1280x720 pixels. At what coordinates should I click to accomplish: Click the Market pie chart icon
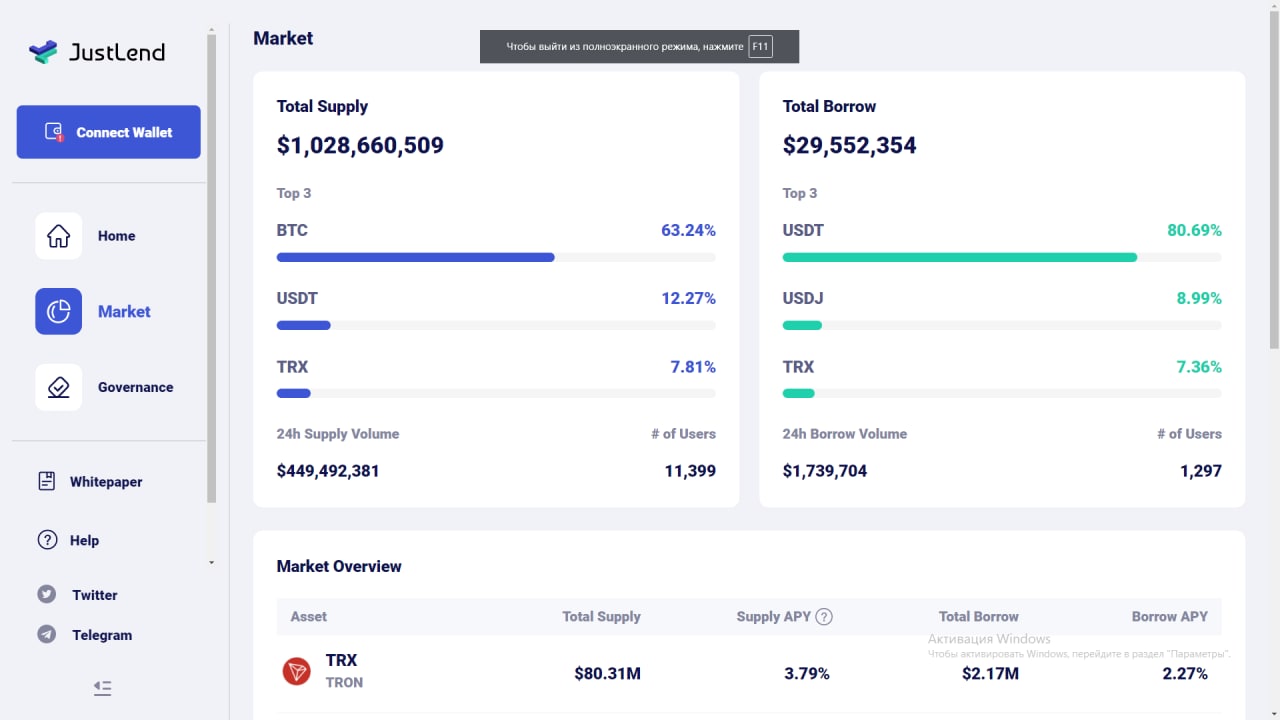pyautogui.click(x=59, y=311)
